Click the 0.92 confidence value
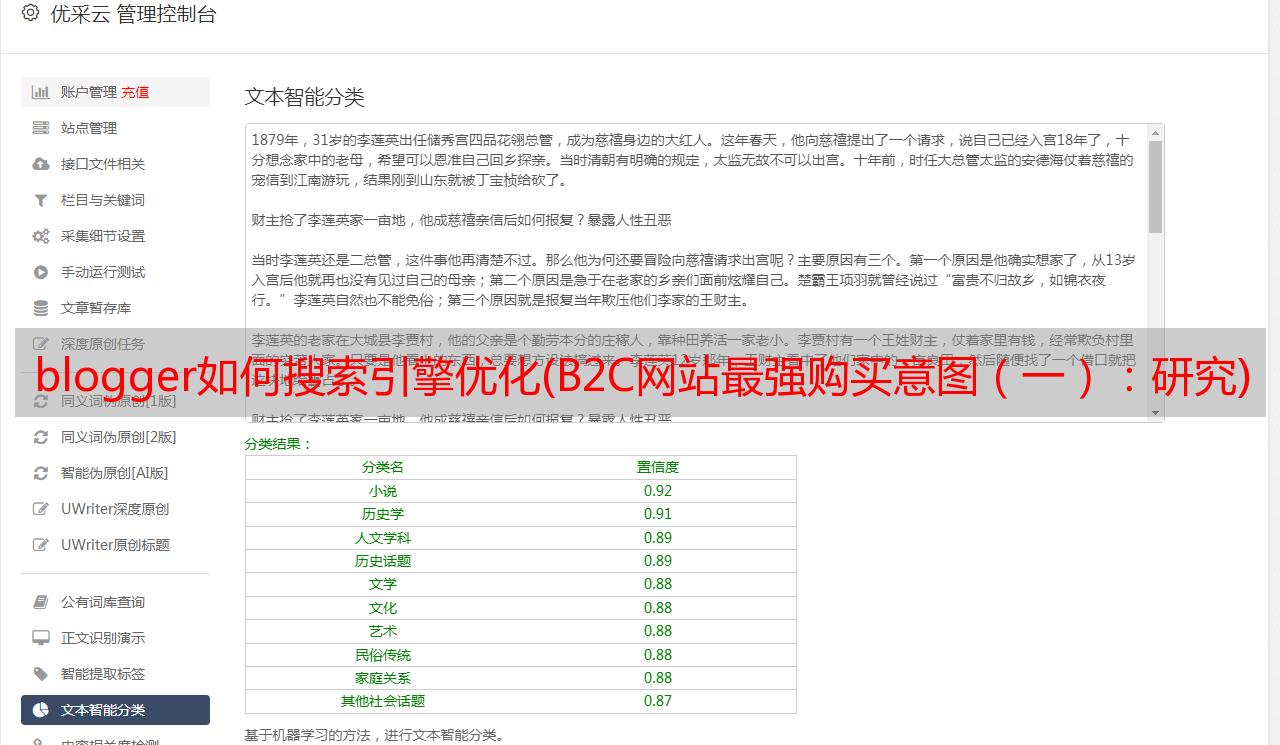The width and height of the screenshot is (1280, 745). coord(658,491)
